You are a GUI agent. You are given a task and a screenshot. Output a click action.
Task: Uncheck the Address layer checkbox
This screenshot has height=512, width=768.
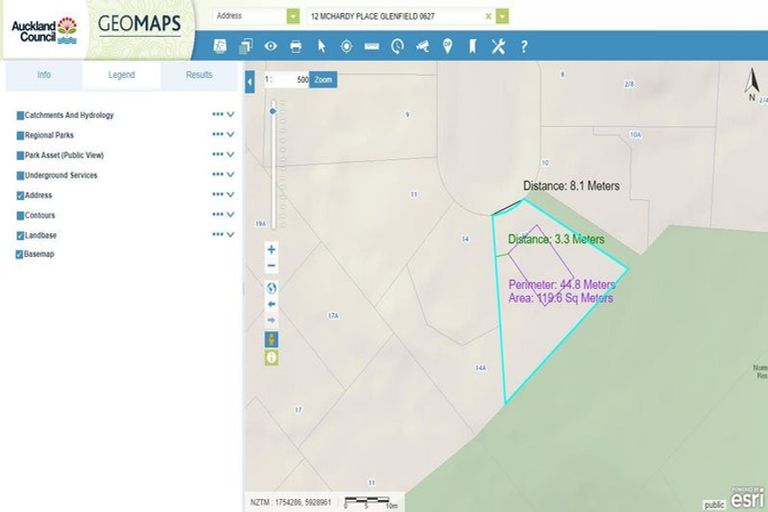click(20, 196)
